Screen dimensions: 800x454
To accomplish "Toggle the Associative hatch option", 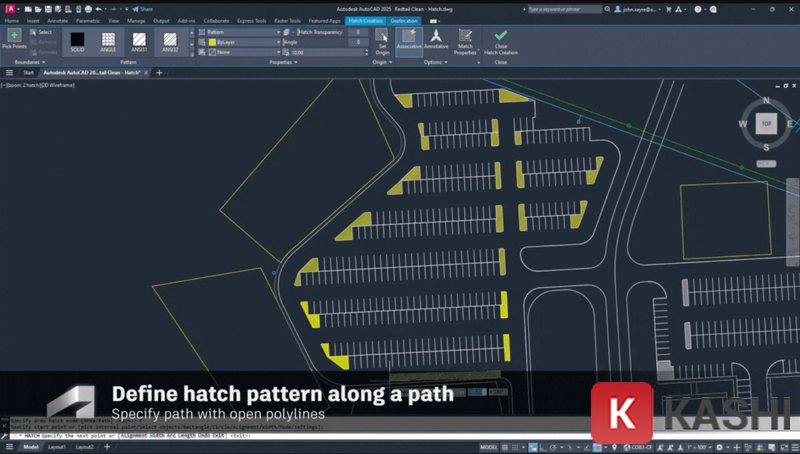I will 409,40.
